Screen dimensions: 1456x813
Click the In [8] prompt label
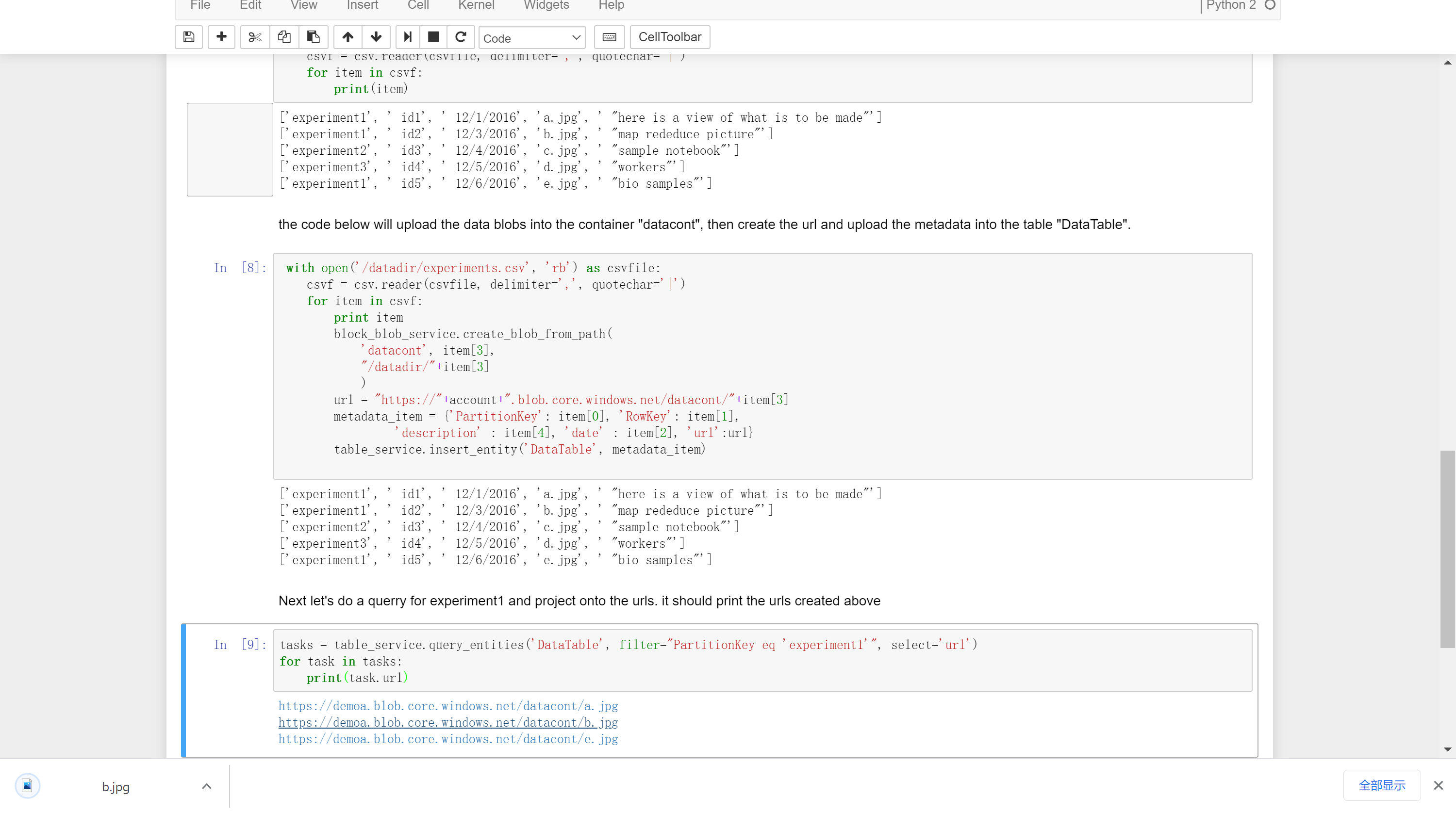coord(240,268)
